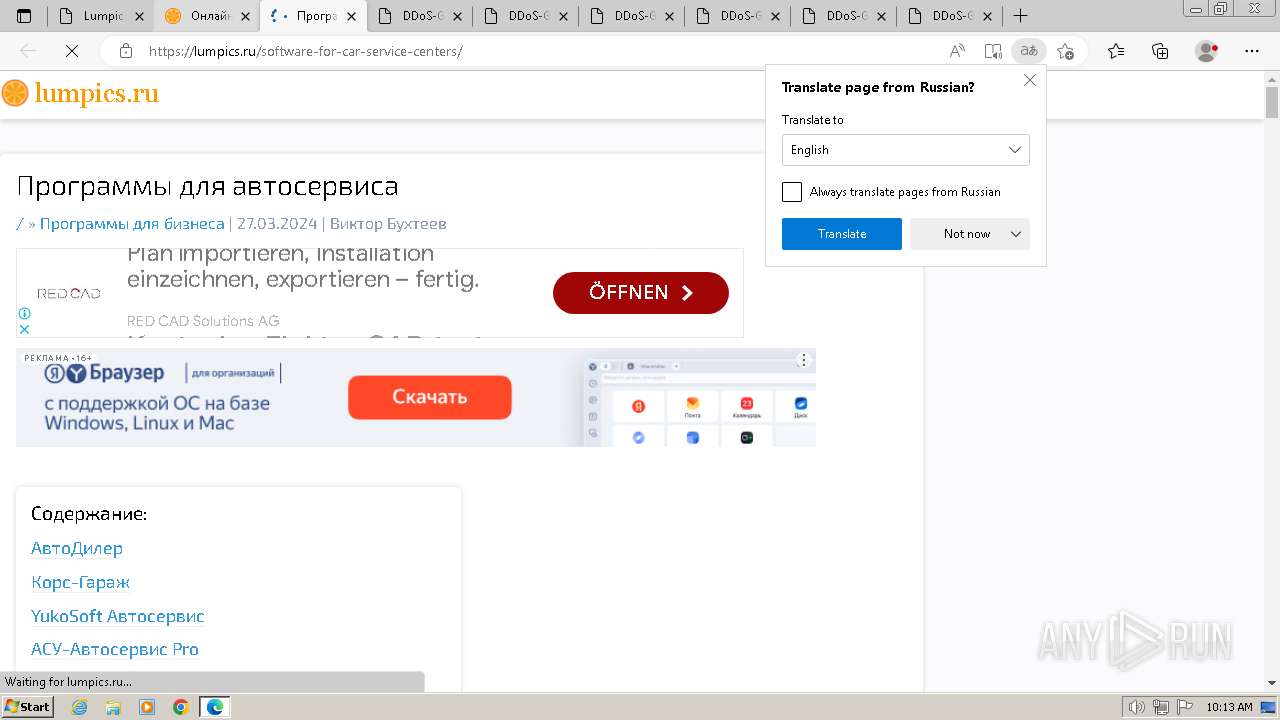Close the translate popup with its X
The height and width of the screenshot is (720, 1280).
point(1030,80)
